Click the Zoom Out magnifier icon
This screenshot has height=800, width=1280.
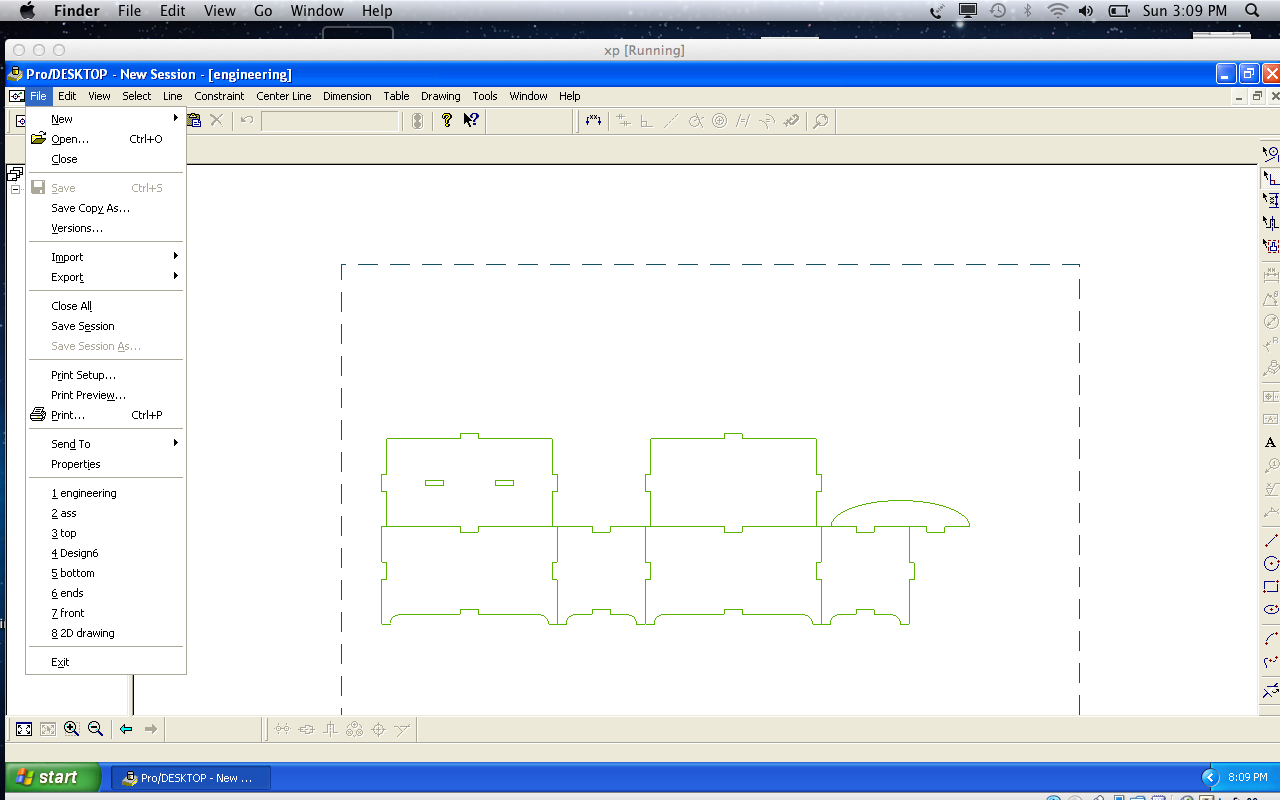pyautogui.click(x=95, y=729)
